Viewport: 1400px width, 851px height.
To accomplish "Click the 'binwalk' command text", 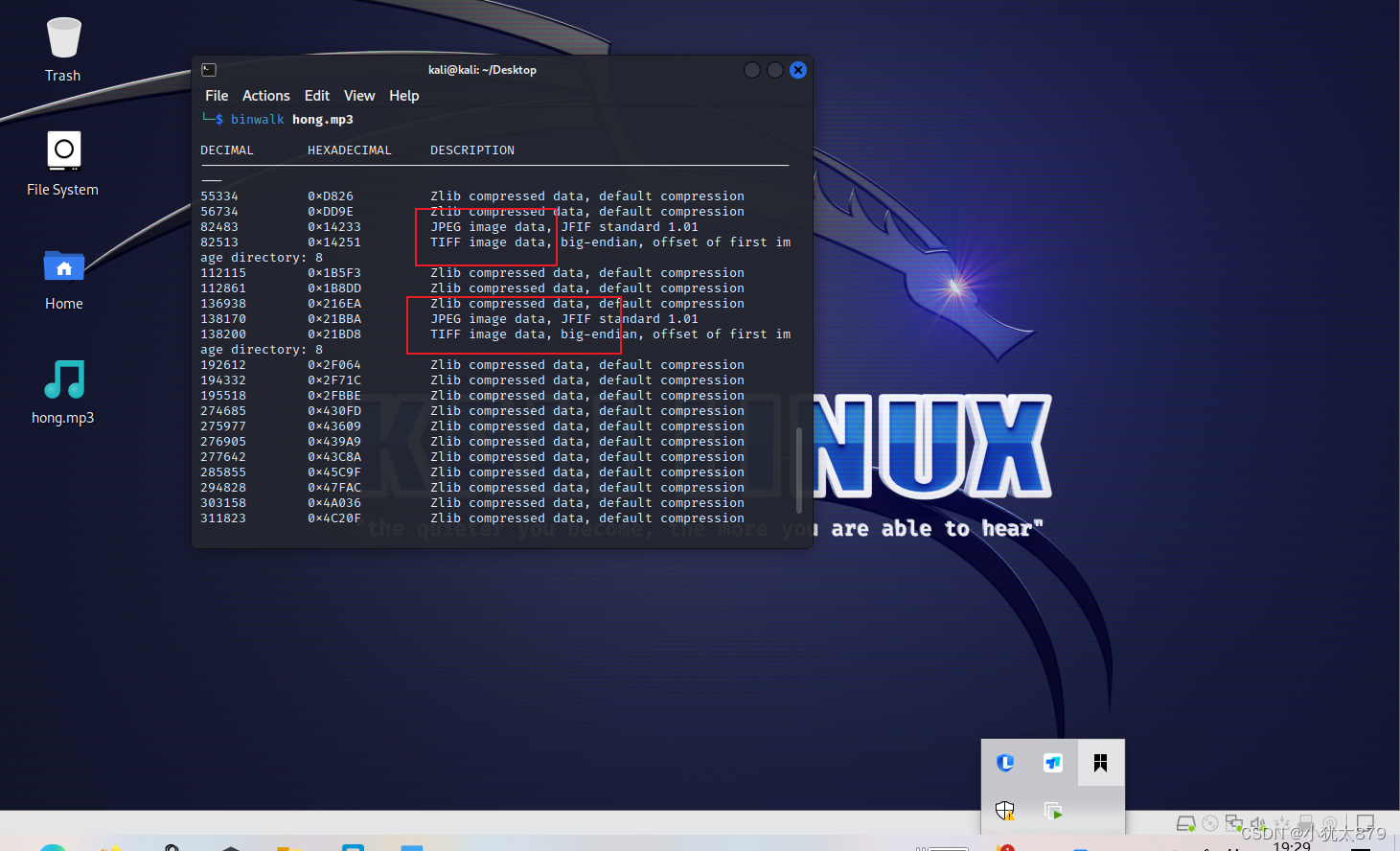I will 257,120.
